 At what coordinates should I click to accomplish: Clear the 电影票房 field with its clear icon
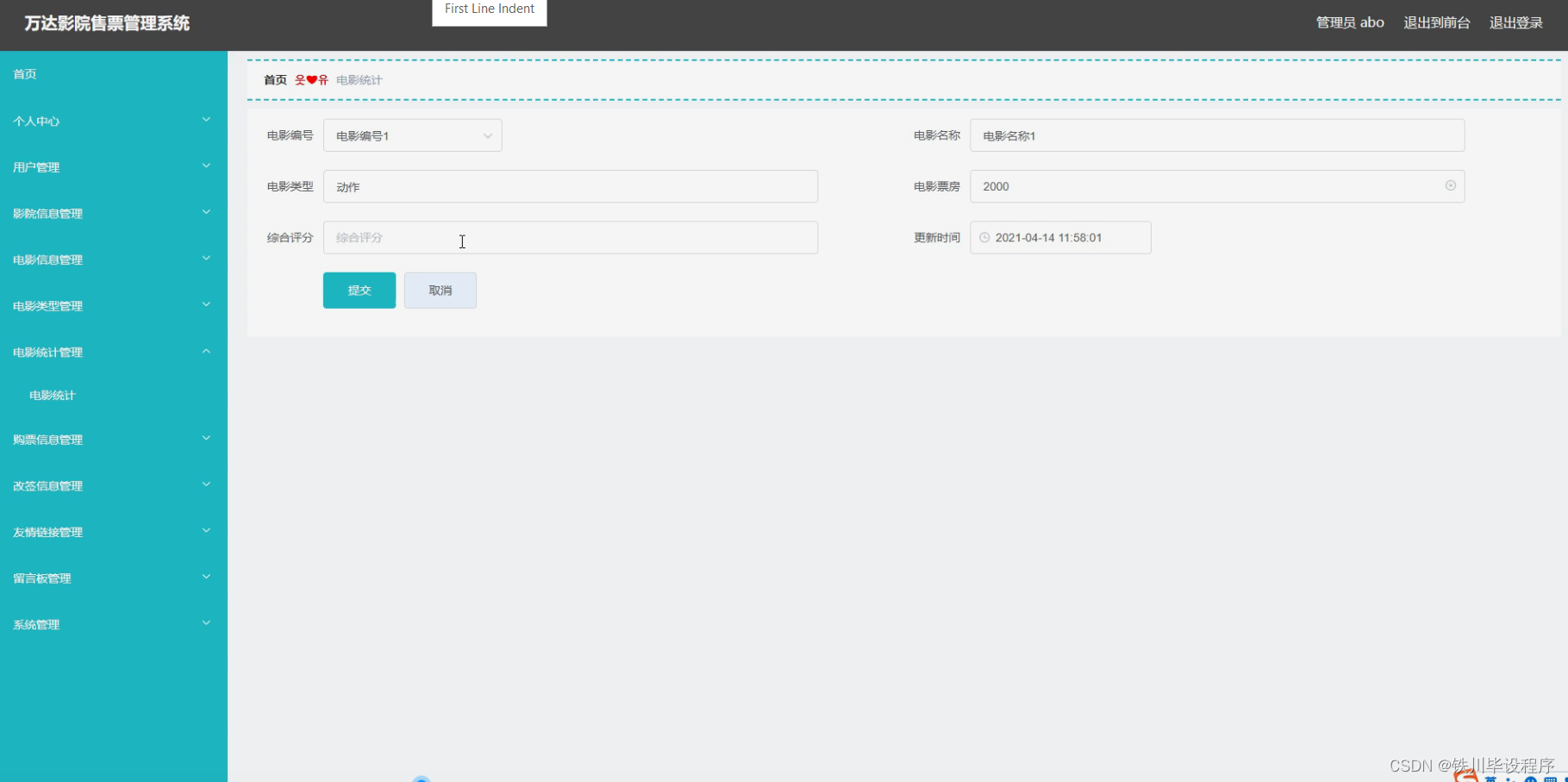pyautogui.click(x=1451, y=185)
